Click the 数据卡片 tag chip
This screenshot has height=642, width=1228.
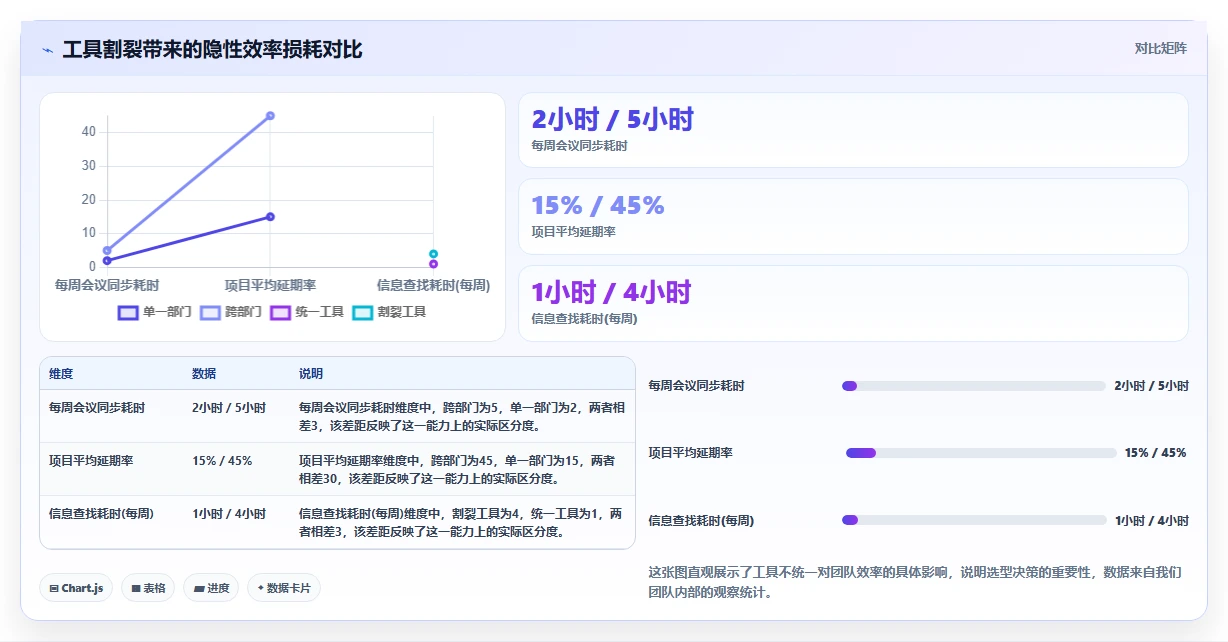pos(284,588)
